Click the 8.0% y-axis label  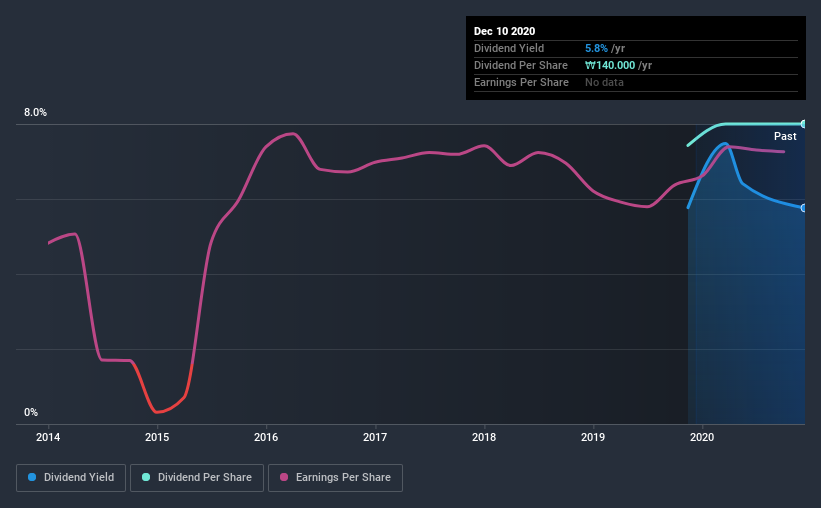pos(35,112)
